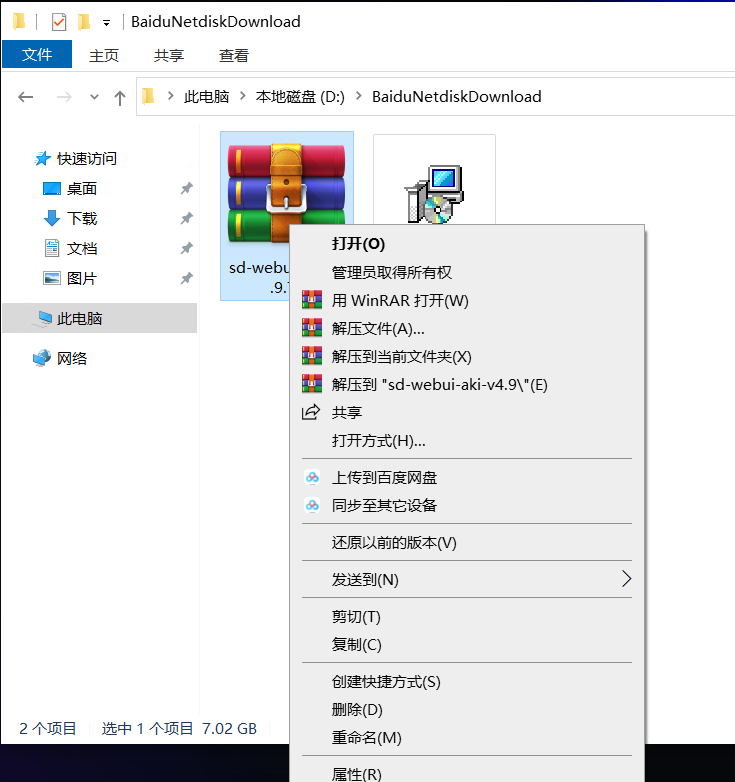This screenshot has width=735, height=782.
Task: Go up one folder level with the up arrow
Action: coord(120,98)
